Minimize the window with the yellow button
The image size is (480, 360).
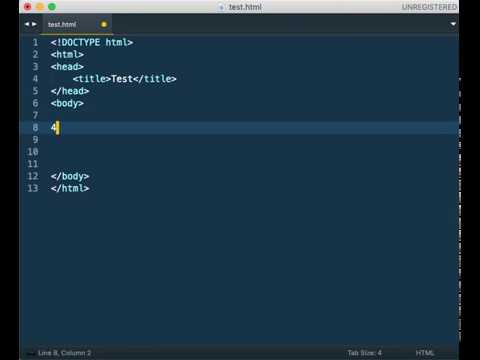40,7
